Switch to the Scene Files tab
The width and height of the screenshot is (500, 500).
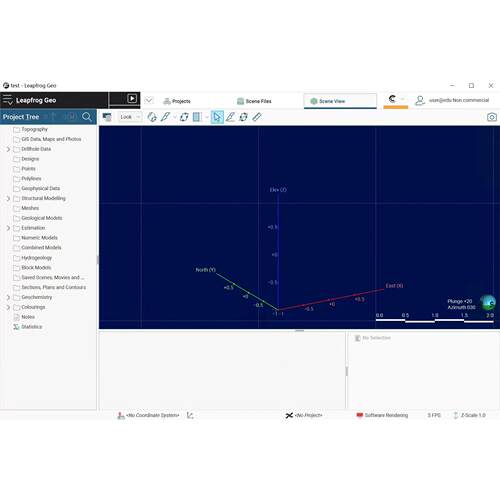254,101
